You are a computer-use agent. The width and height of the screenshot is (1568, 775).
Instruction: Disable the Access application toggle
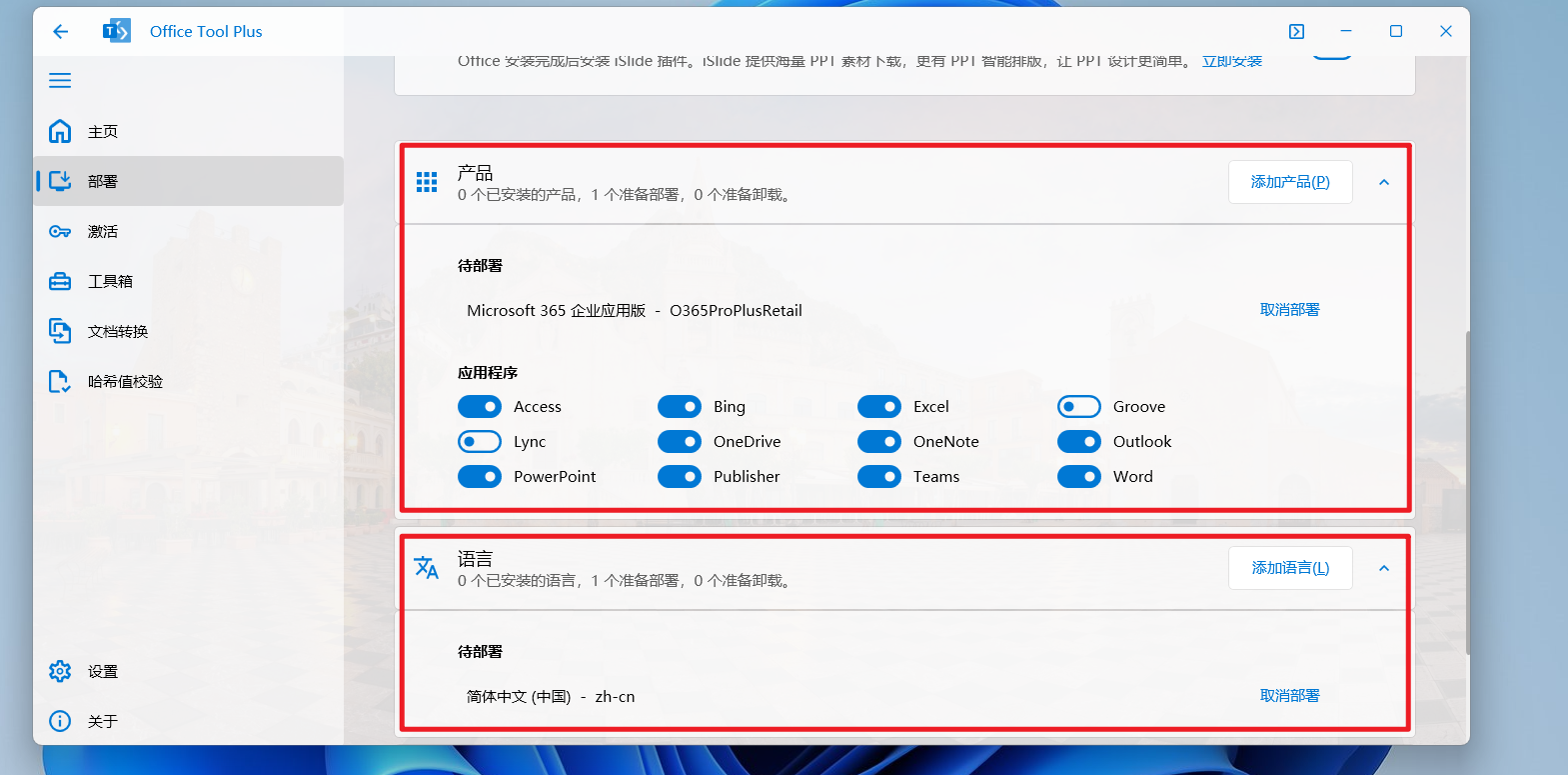pyautogui.click(x=480, y=407)
